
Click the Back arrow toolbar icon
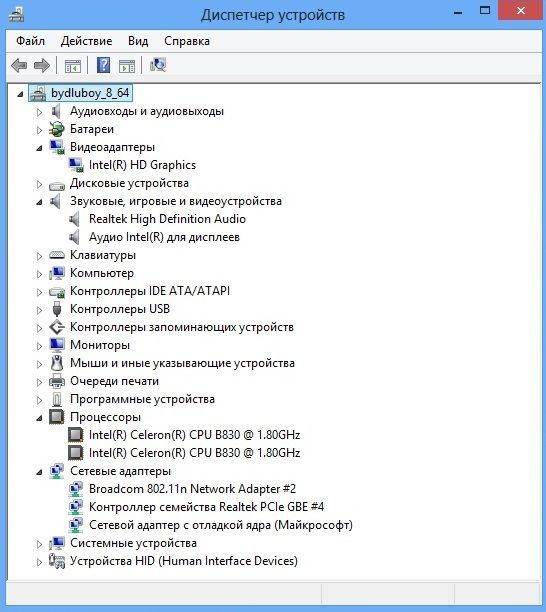[19, 65]
